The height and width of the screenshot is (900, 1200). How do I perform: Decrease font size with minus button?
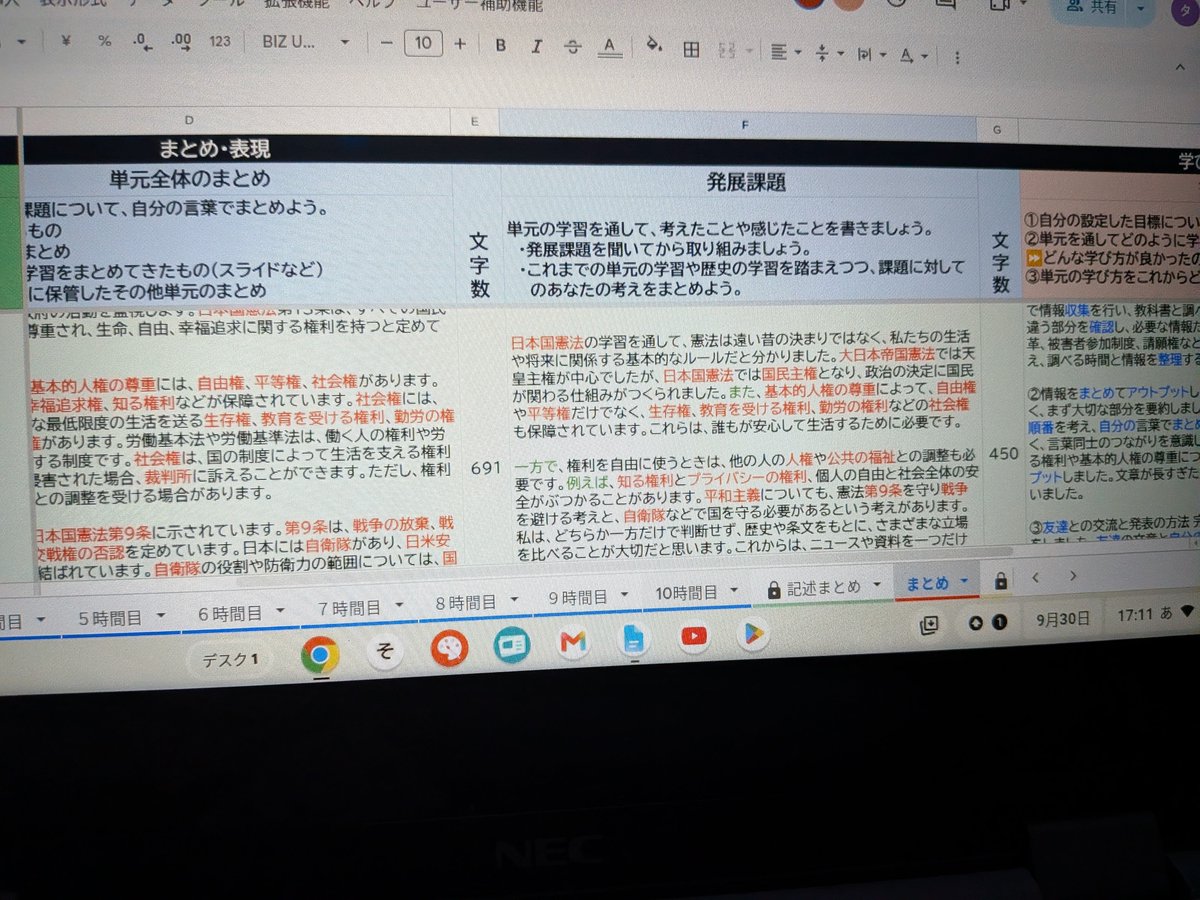(x=387, y=43)
